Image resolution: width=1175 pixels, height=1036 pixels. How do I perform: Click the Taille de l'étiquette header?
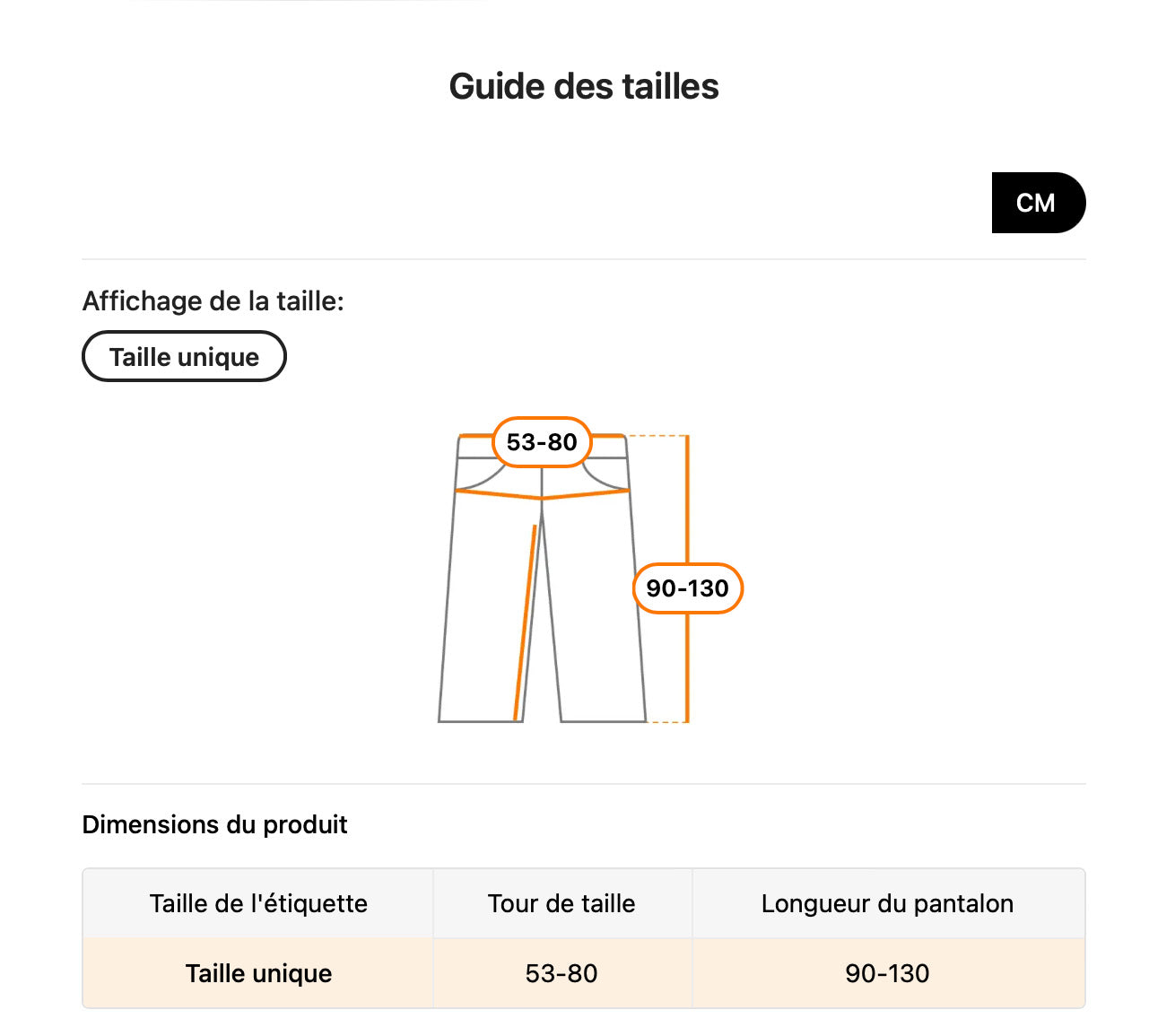pyautogui.click(x=257, y=904)
